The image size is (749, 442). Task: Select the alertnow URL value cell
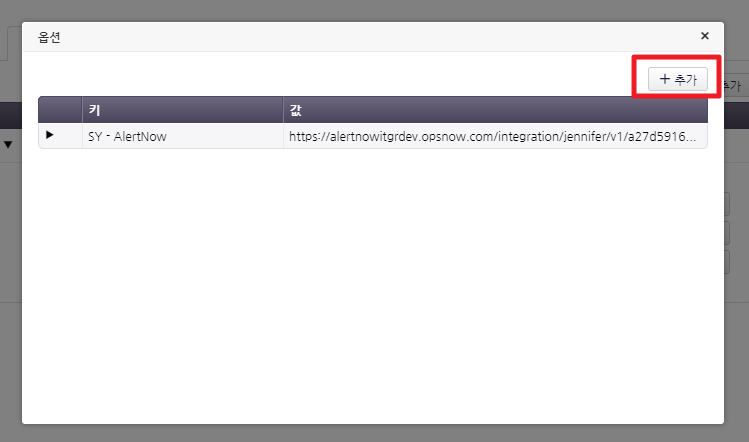click(x=494, y=136)
